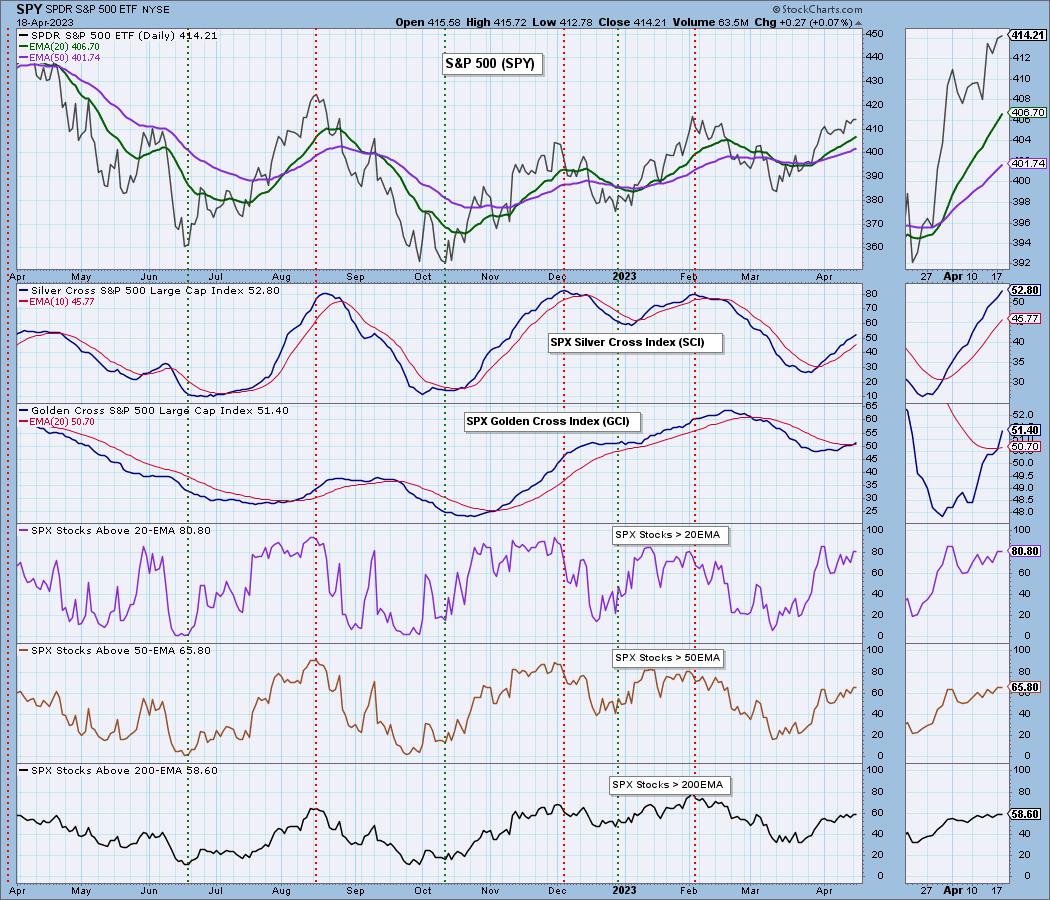
Task: Click the EMA(10) 45.77 legend entry
Action: click(57, 302)
